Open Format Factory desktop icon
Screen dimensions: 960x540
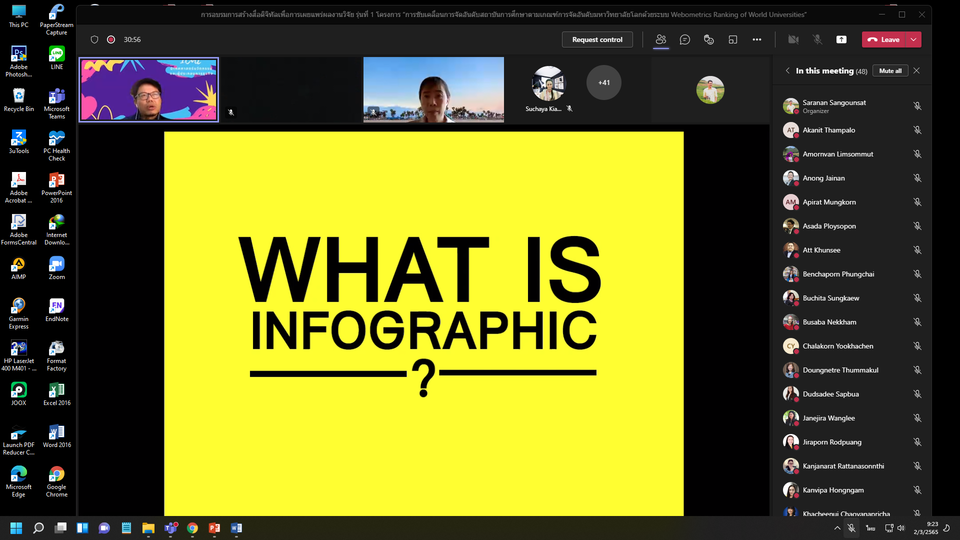tap(56, 356)
